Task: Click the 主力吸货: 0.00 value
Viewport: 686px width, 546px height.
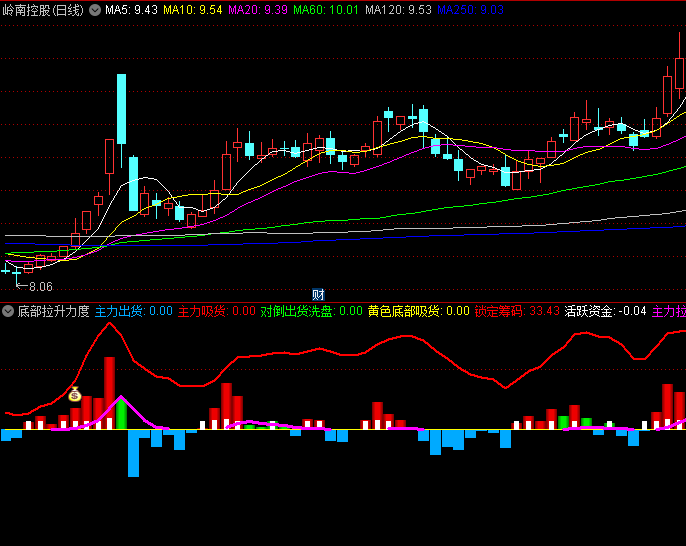Action: 217,312
